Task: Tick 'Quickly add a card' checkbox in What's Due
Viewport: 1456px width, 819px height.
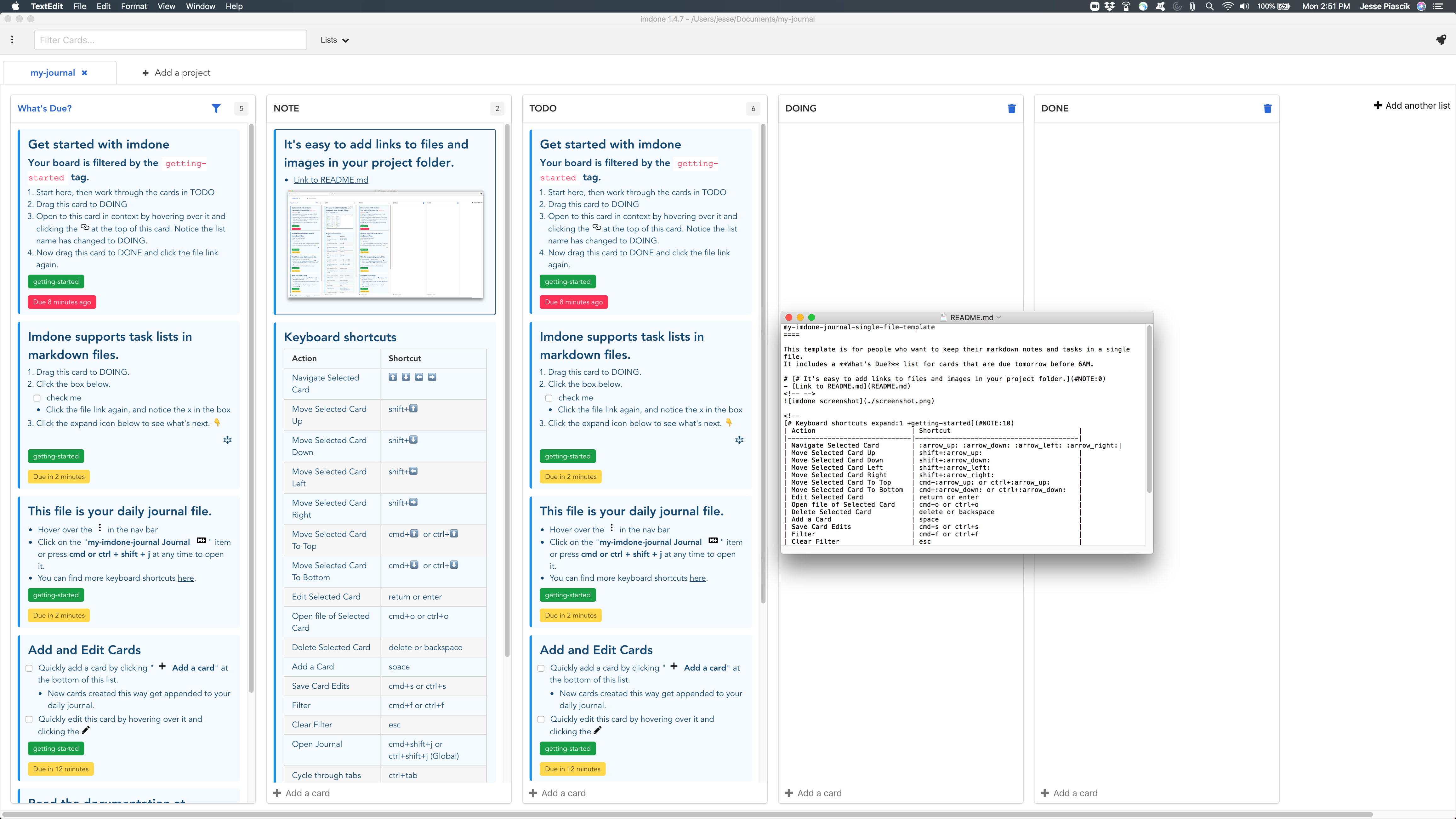Action: pyautogui.click(x=29, y=668)
